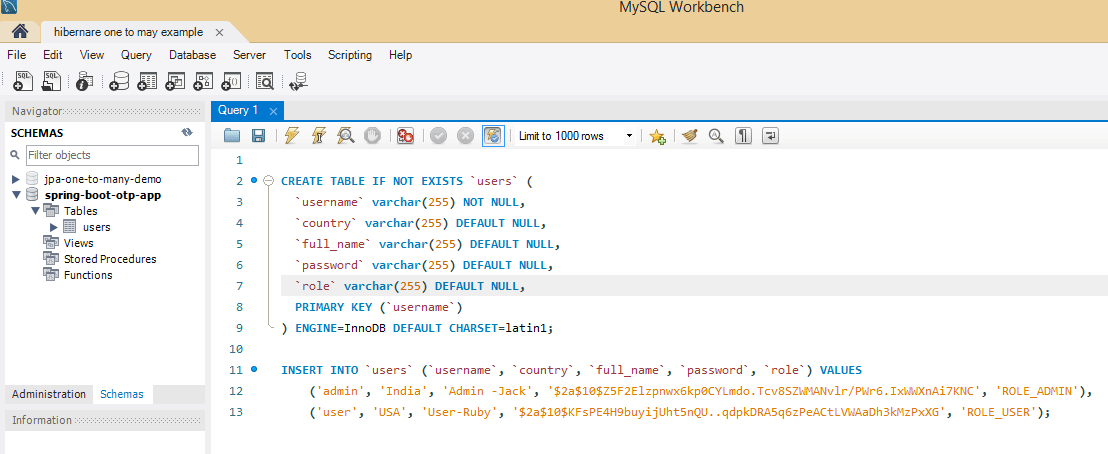
Task: Toggle word wrapping icon
Action: point(770,136)
